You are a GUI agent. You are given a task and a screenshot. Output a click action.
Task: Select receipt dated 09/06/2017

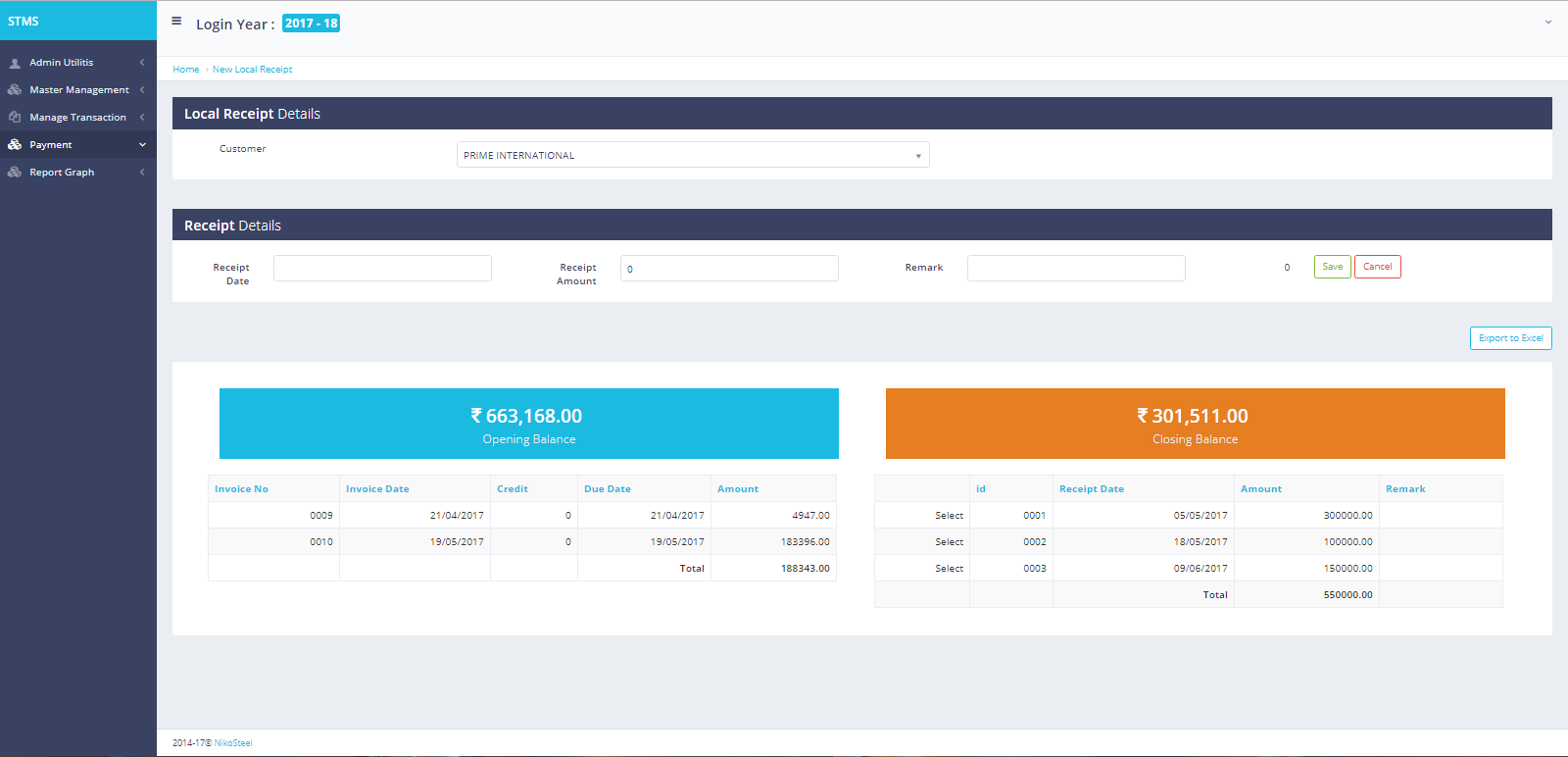click(x=949, y=569)
